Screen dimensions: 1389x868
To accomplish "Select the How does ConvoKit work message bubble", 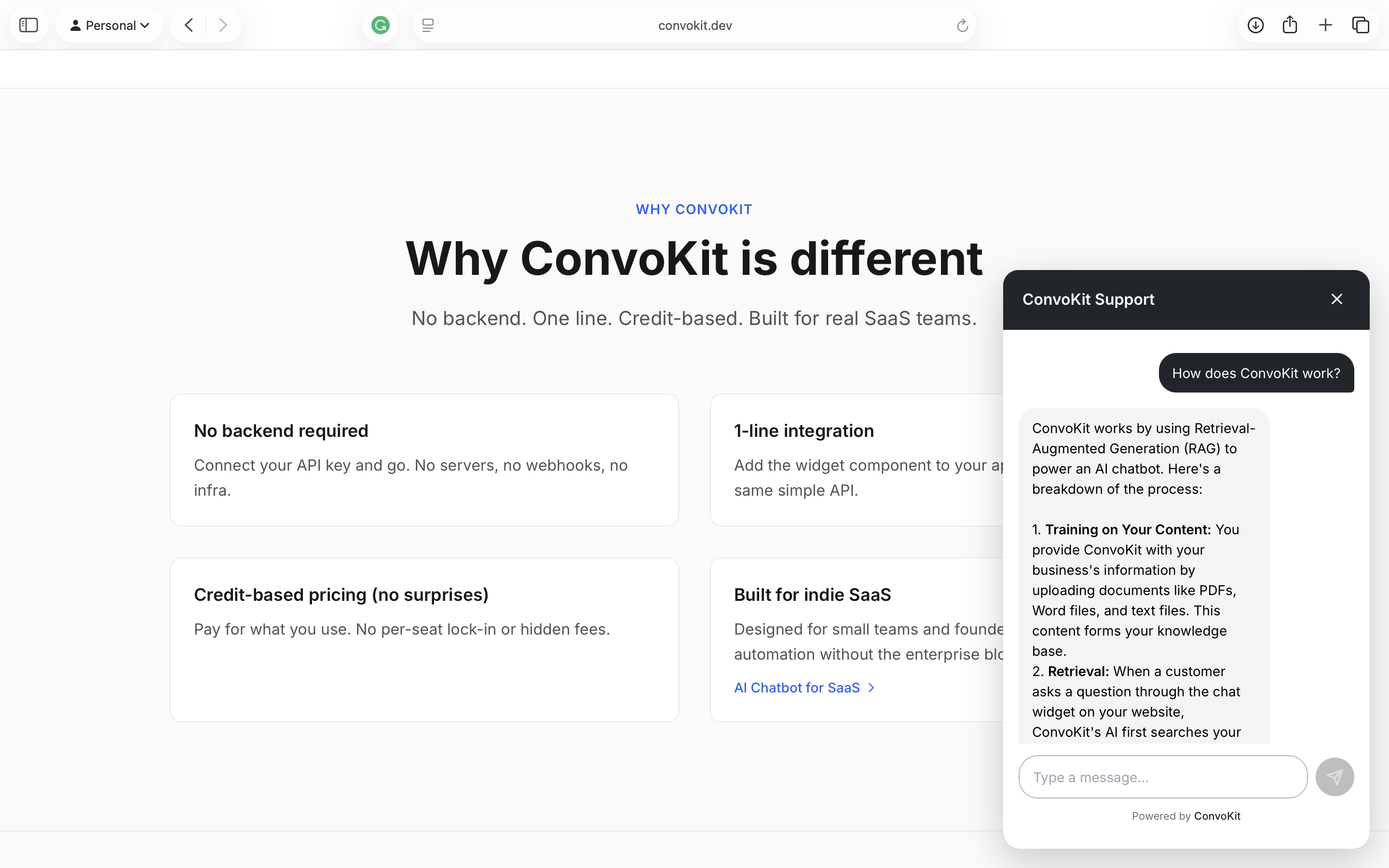I will click(1256, 373).
